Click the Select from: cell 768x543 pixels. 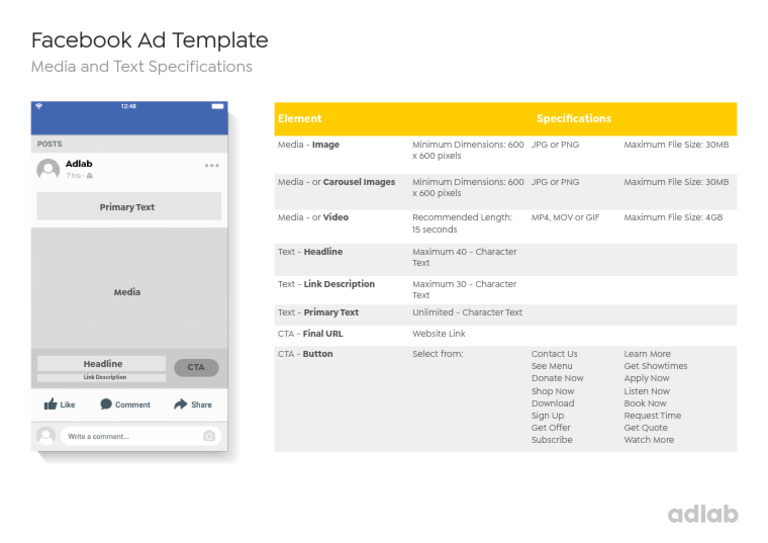437,354
